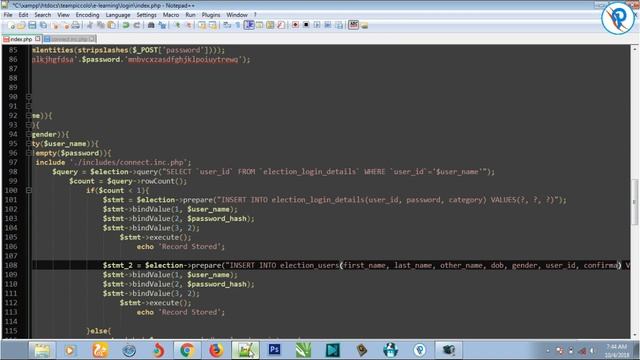The width and height of the screenshot is (640, 360).
Task: Create a new file via toolbar
Action: point(11,25)
